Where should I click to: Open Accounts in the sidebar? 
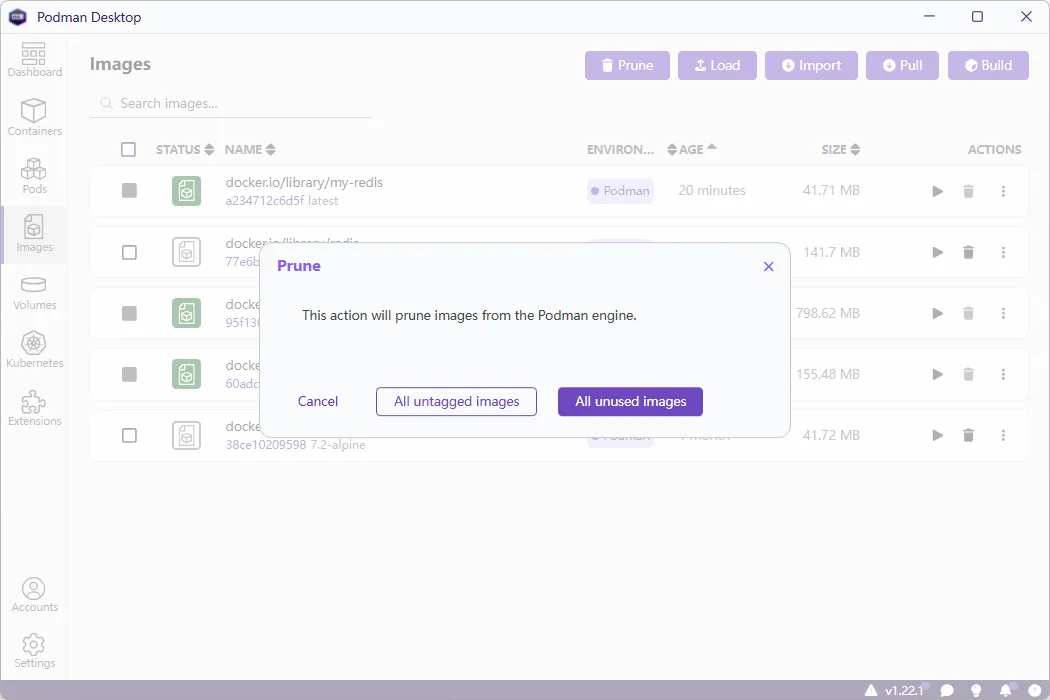pyautogui.click(x=34, y=595)
